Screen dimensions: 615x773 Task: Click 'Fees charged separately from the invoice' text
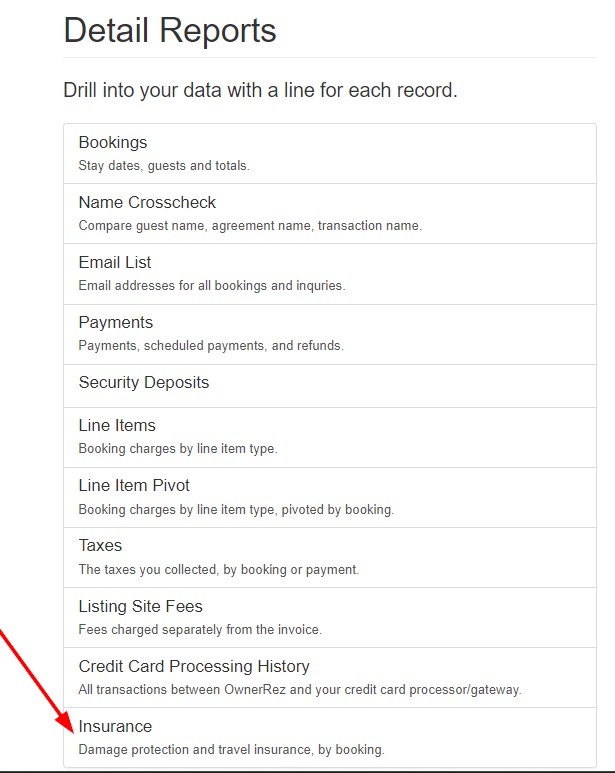pyautogui.click(x=200, y=629)
